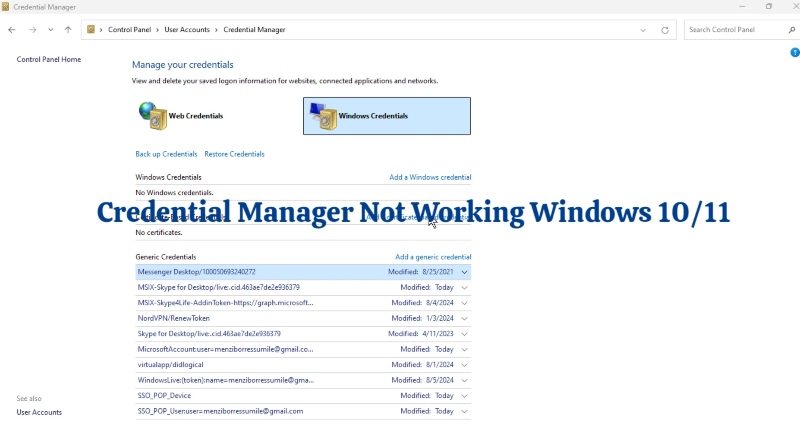Viewport: 800px width, 426px height.
Task: Go up one level with up arrow
Action: (x=68, y=30)
